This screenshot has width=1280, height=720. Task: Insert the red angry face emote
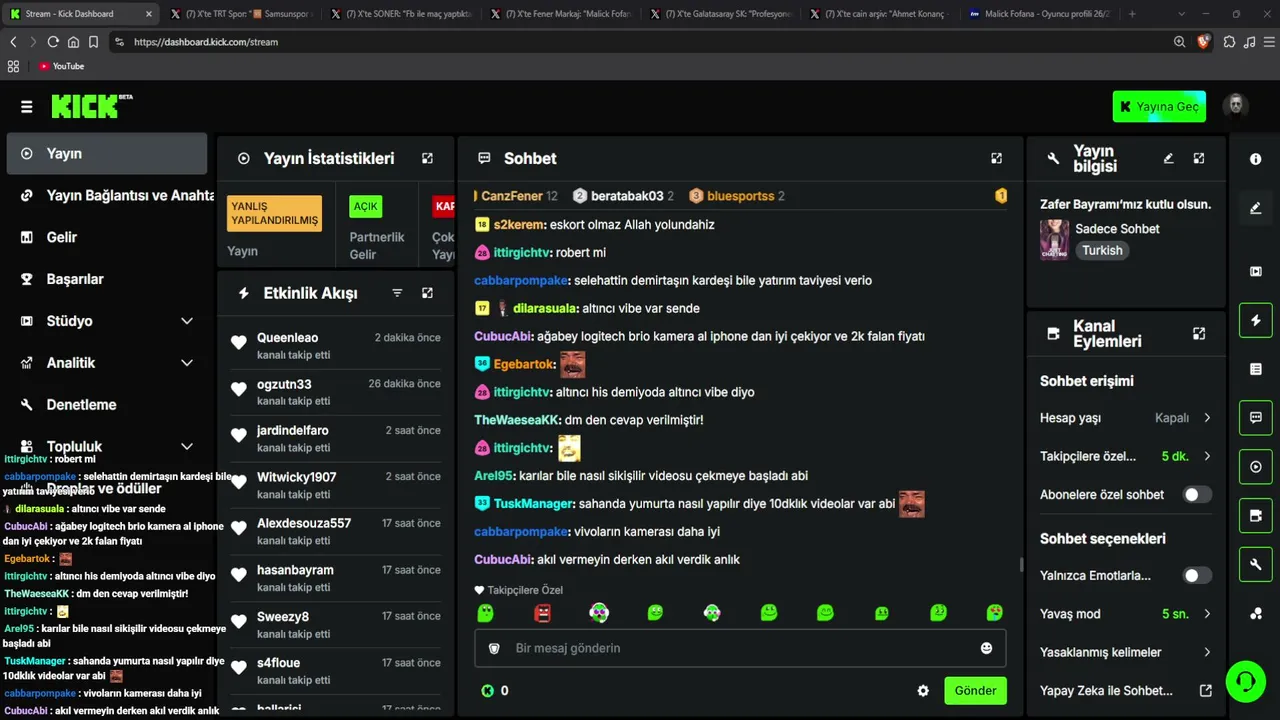pos(542,612)
